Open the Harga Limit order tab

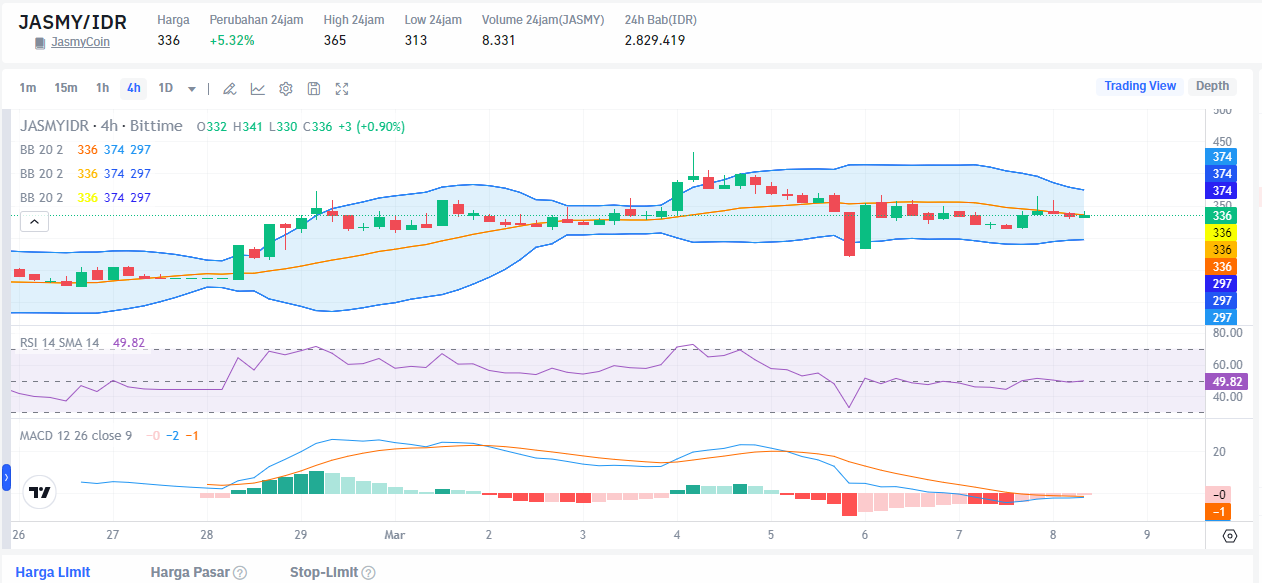53,572
